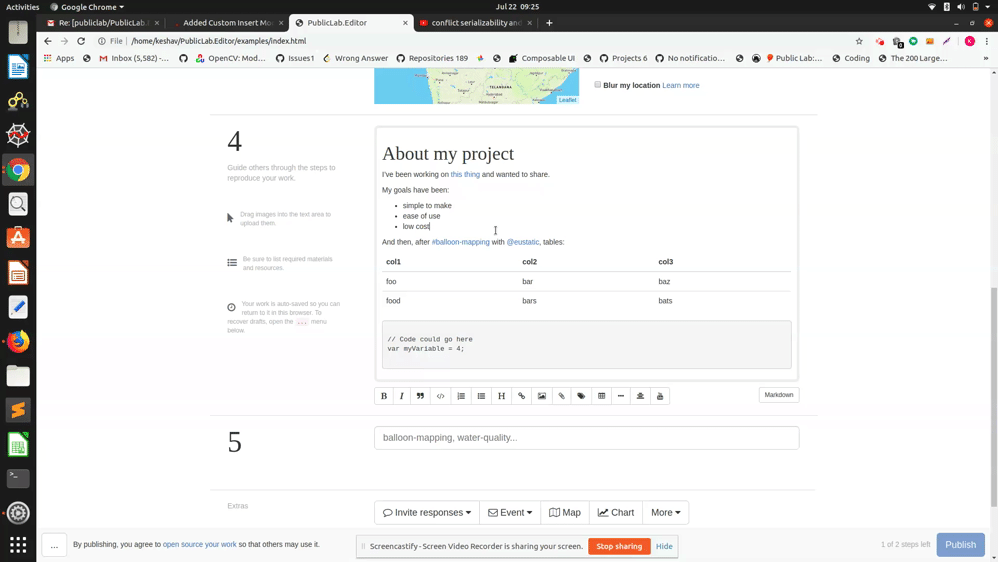This screenshot has width=998, height=562.
Task: Open system status menu arrow
Action: point(987,6)
